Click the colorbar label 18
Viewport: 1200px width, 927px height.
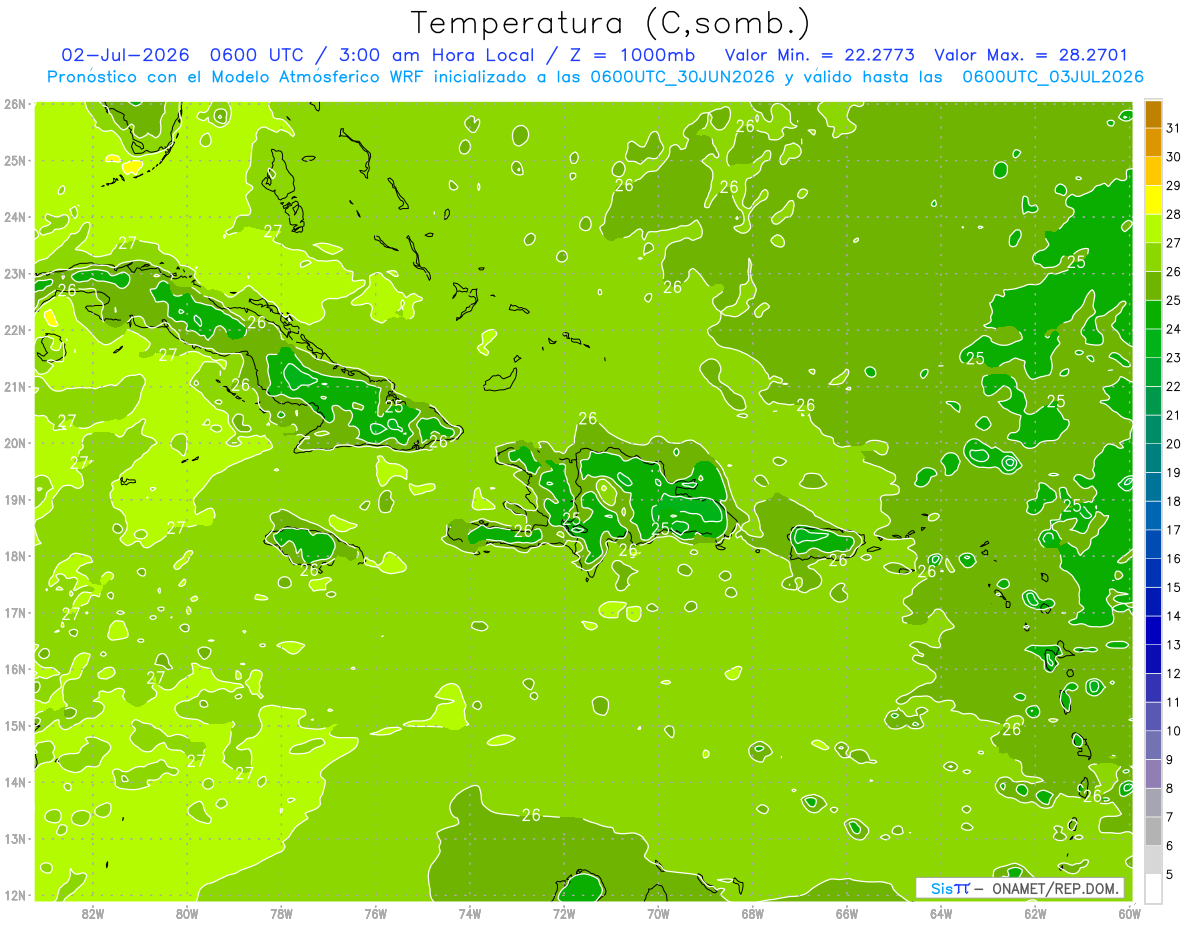(x=1174, y=501)
